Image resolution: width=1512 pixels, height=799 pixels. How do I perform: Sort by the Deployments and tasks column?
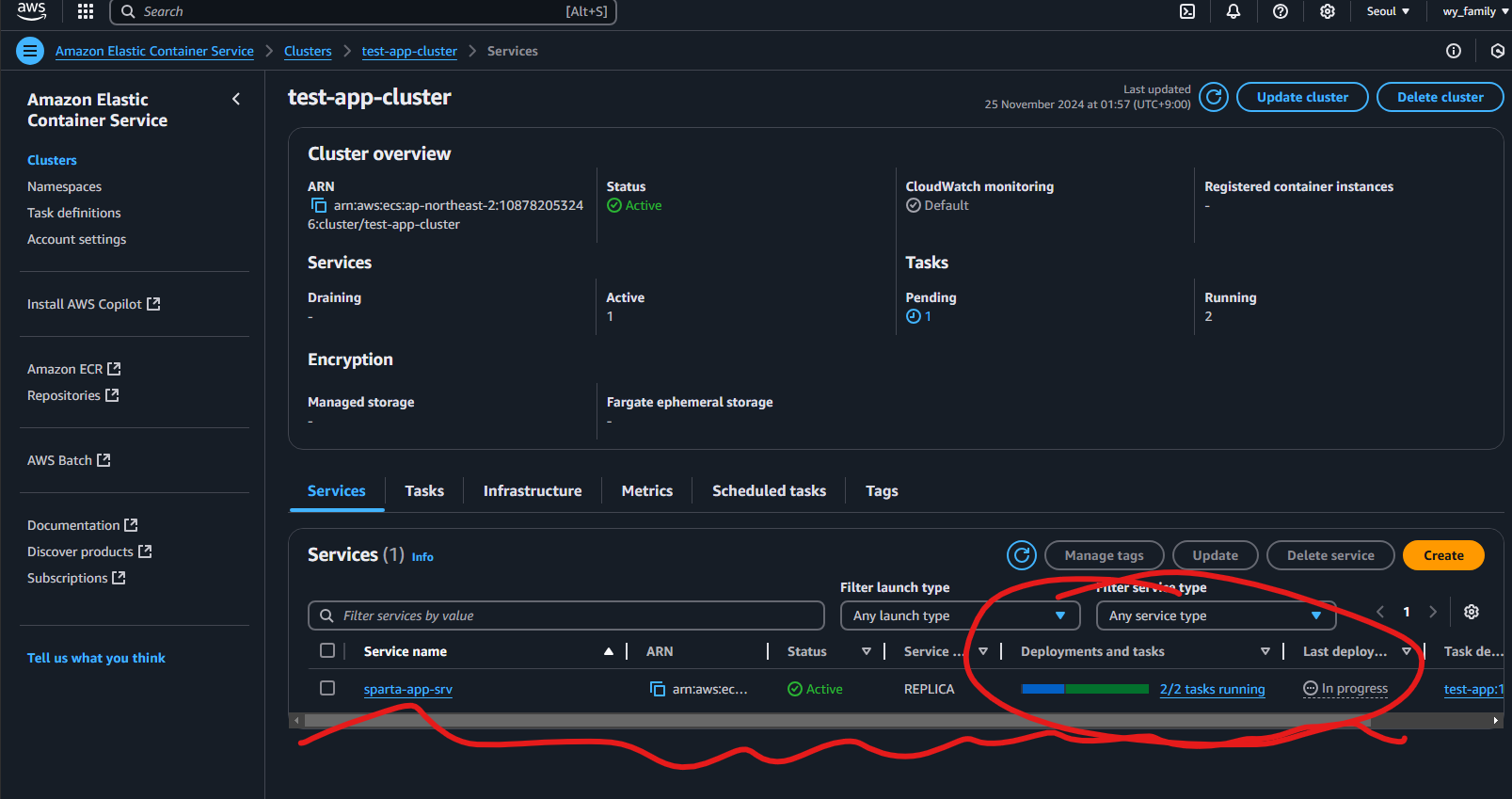[1265, 651]
